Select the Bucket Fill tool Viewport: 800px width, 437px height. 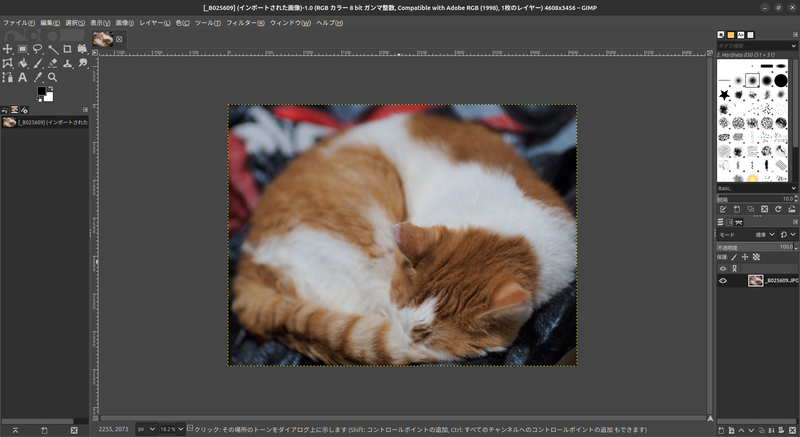point(22,63)
